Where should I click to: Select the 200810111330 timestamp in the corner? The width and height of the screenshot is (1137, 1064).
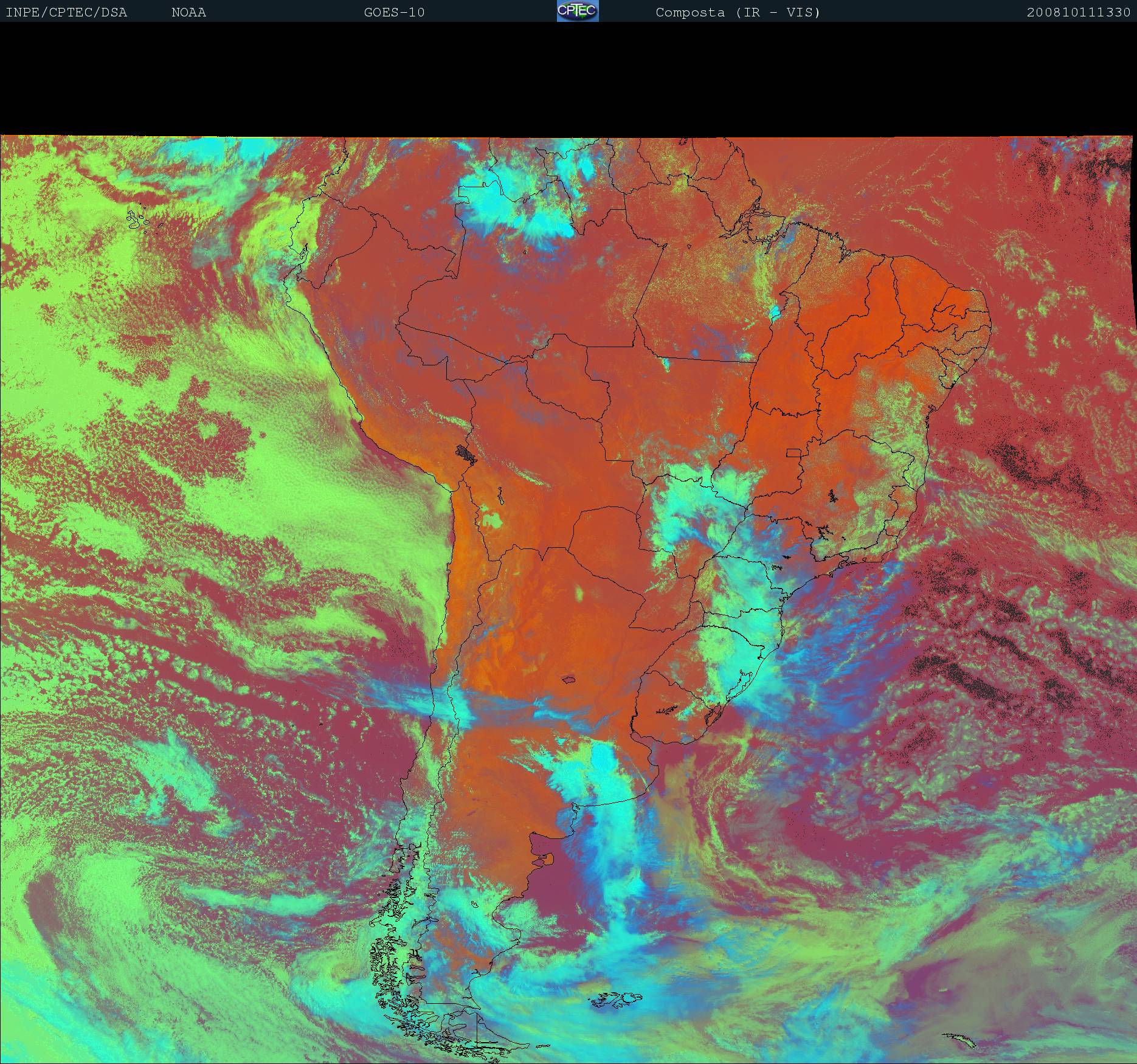[1078, 13]
